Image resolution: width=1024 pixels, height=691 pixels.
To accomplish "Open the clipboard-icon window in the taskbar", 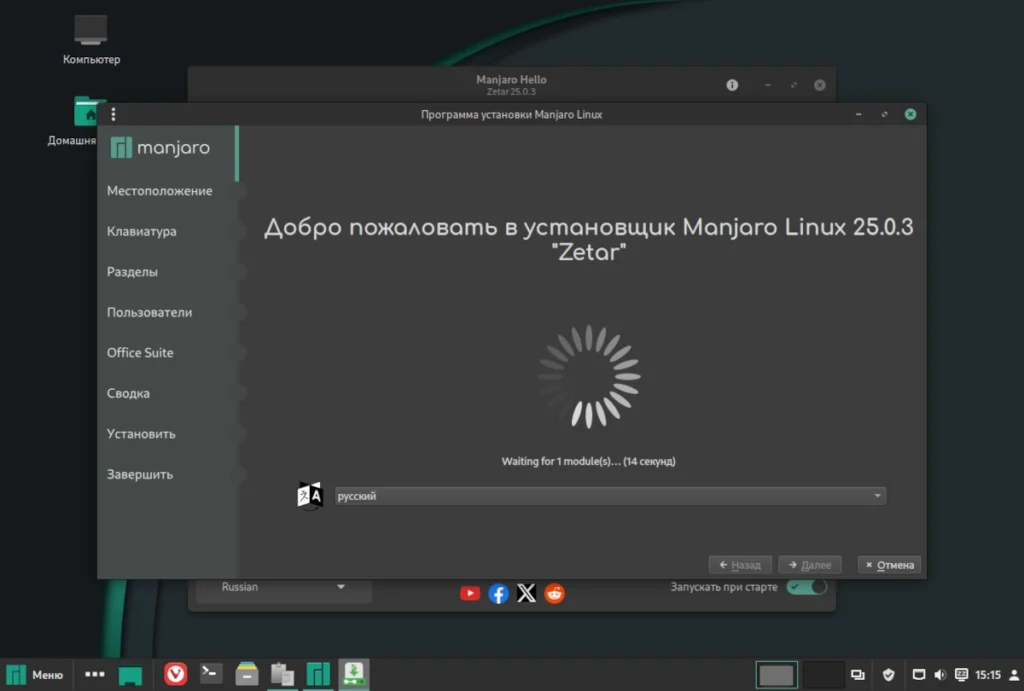I will pyautogui.click(x=282, y=675).
